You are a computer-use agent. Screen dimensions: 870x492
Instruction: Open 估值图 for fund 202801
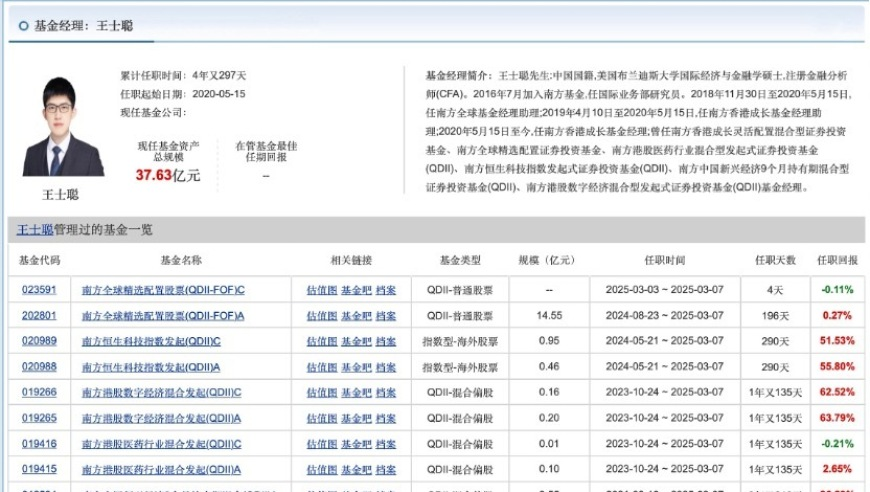(322, 316)
